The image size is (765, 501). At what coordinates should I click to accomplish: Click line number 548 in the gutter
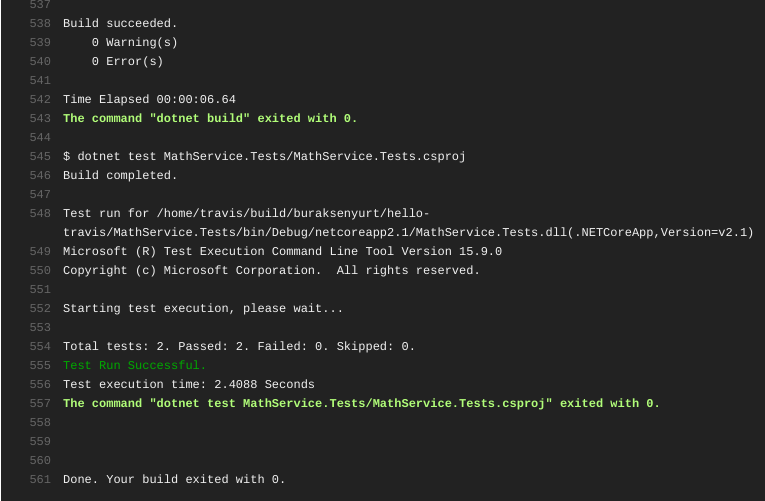coord(40,213)
